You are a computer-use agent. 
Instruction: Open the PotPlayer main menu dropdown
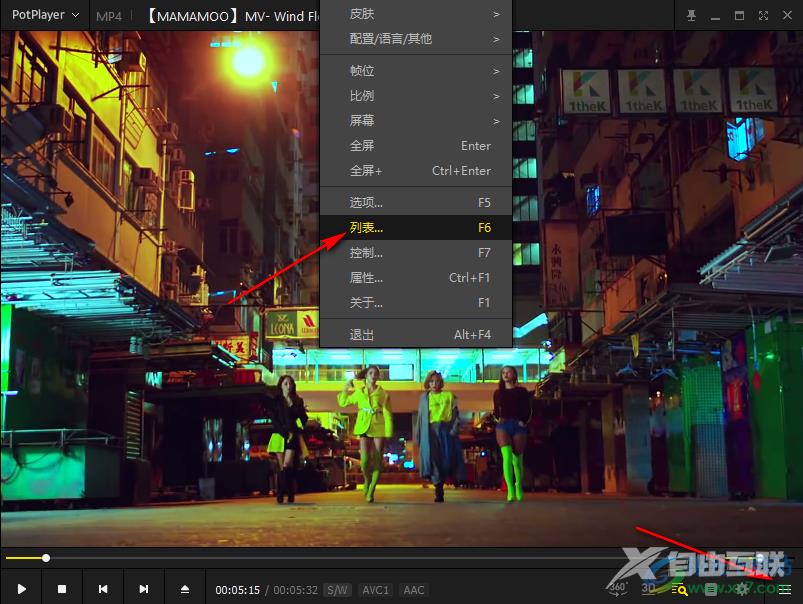(x=45, y=15)
